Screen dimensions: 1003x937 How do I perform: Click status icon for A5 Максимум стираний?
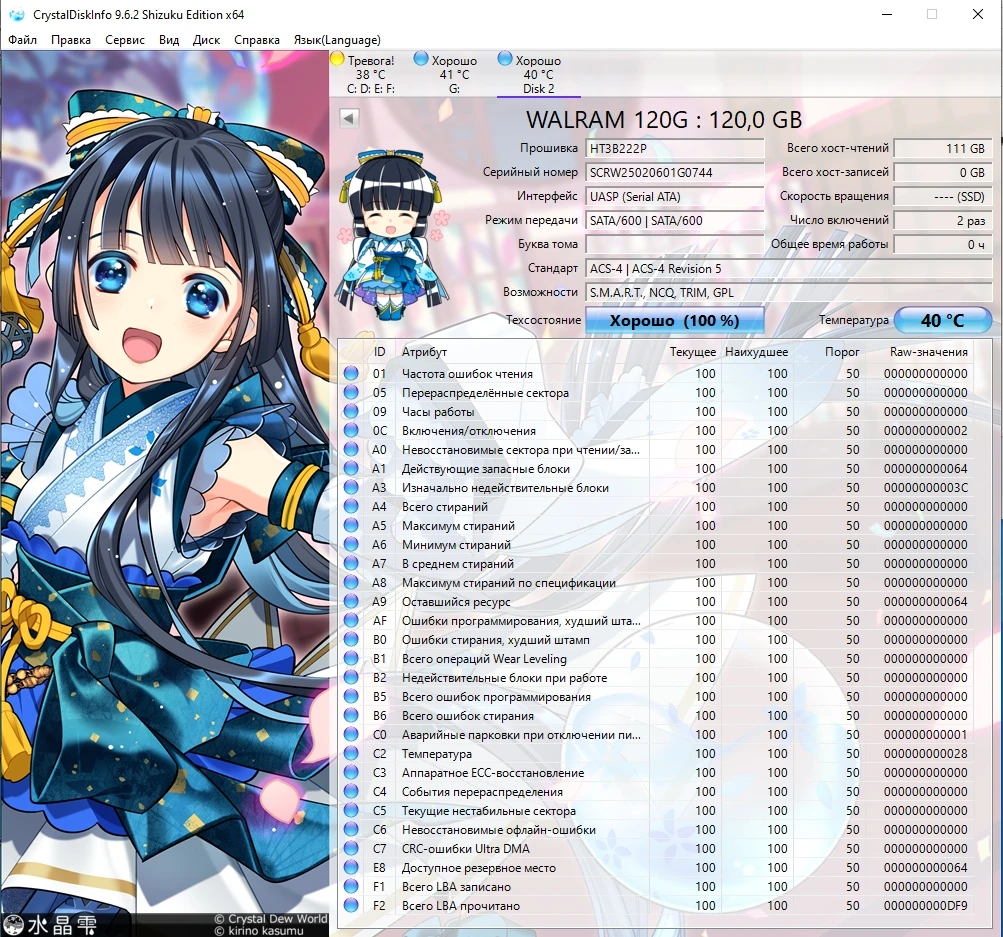351,526
